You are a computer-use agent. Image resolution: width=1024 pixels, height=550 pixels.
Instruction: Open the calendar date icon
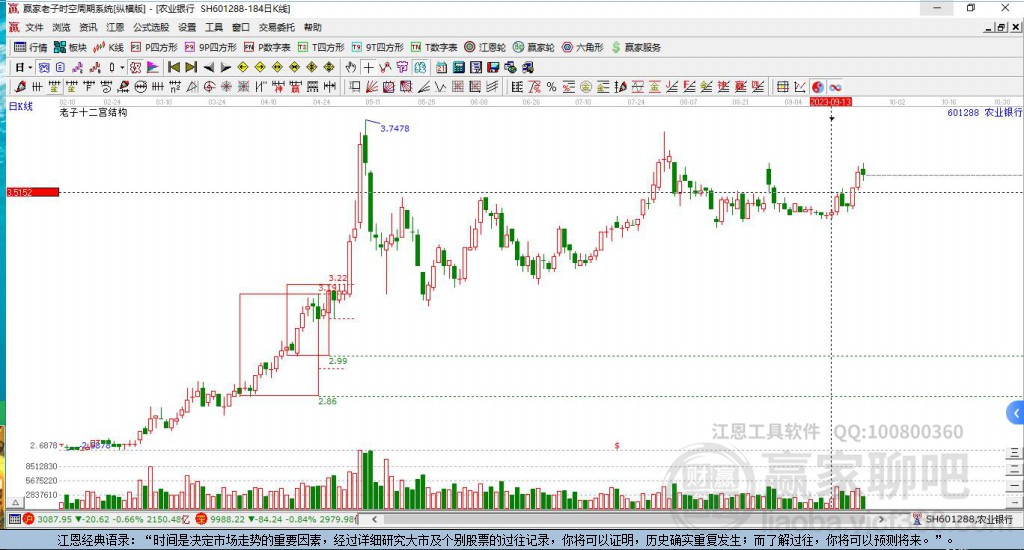click(441, 67)
